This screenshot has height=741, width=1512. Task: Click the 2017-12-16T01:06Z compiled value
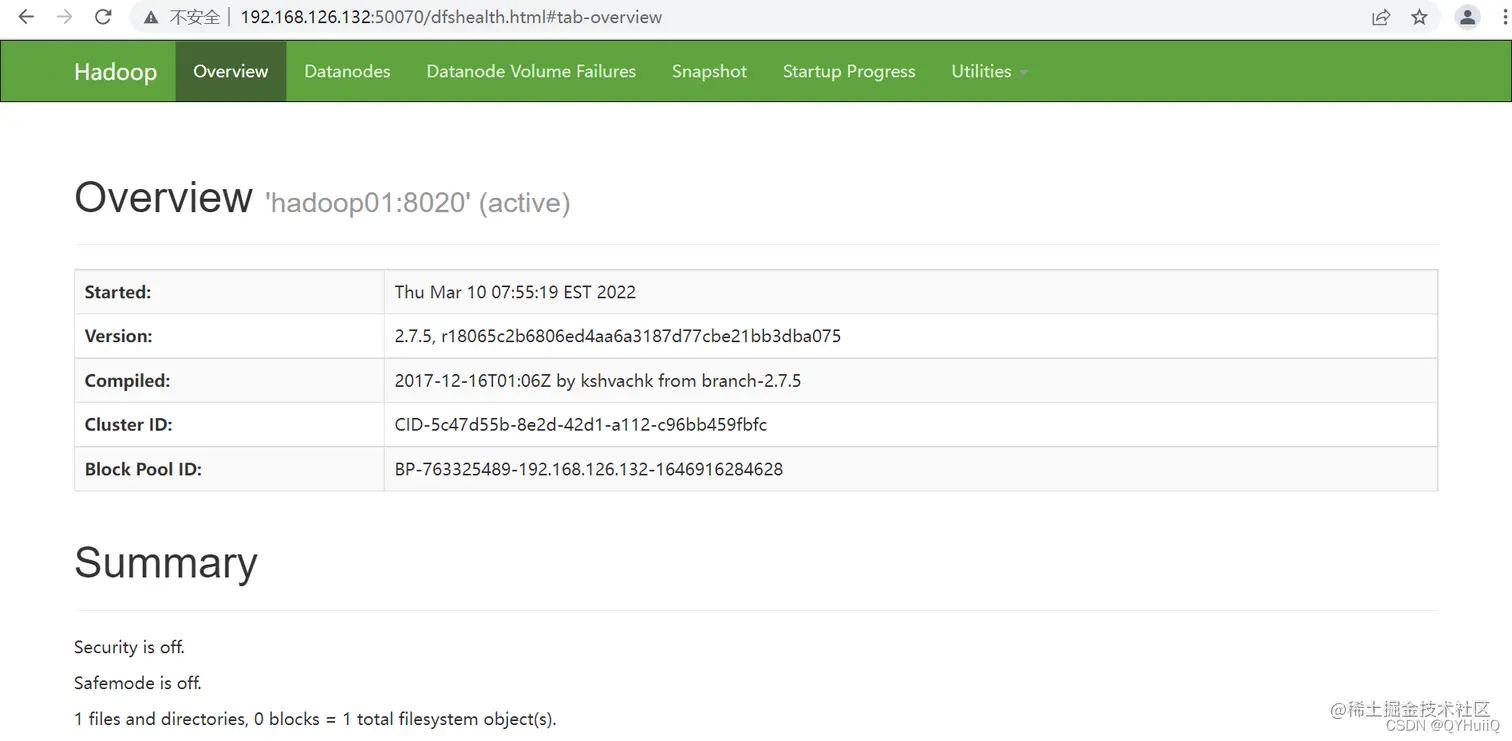tap(598, 380)
